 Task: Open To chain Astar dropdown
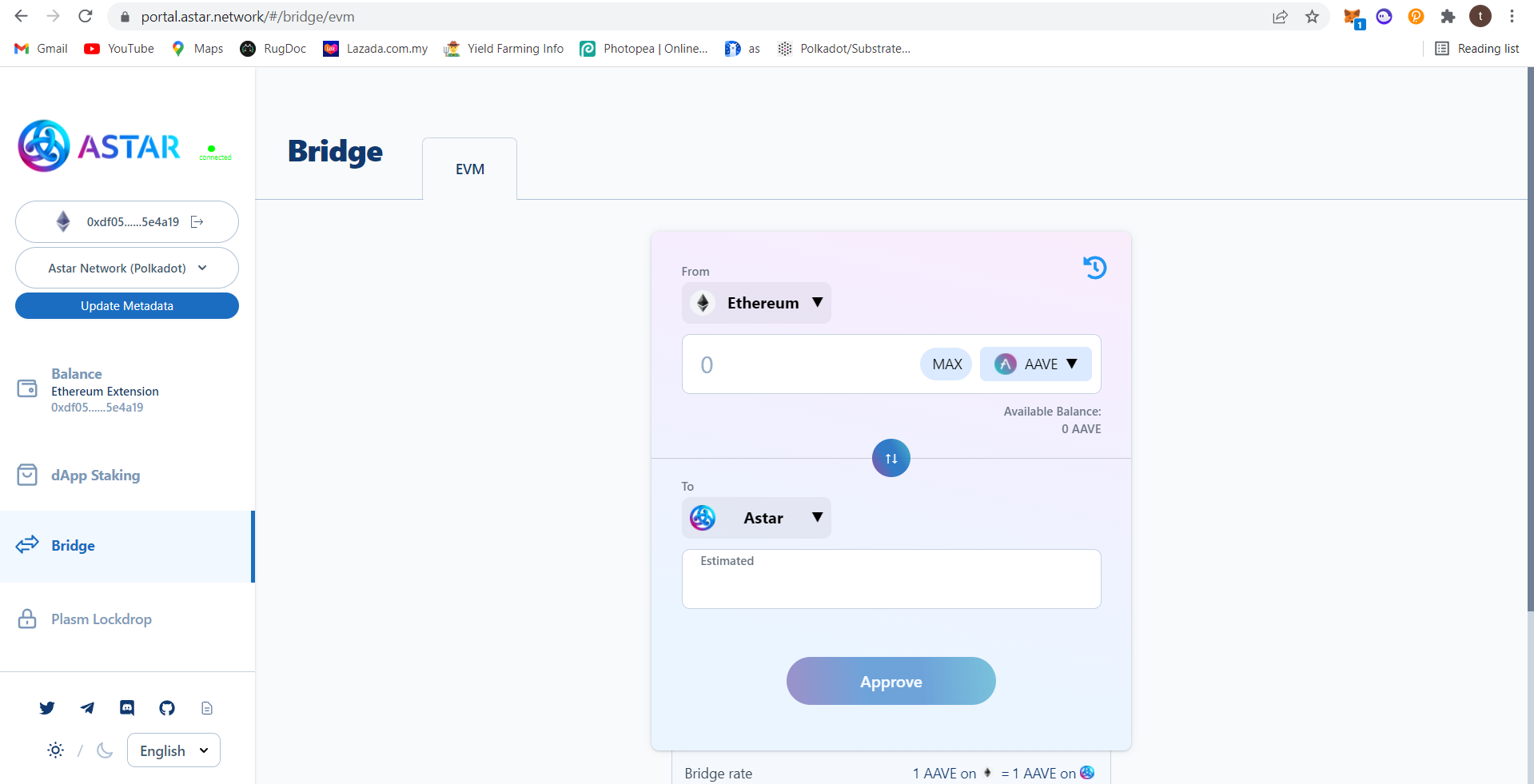pyautogui.click(x=756, y=518)
